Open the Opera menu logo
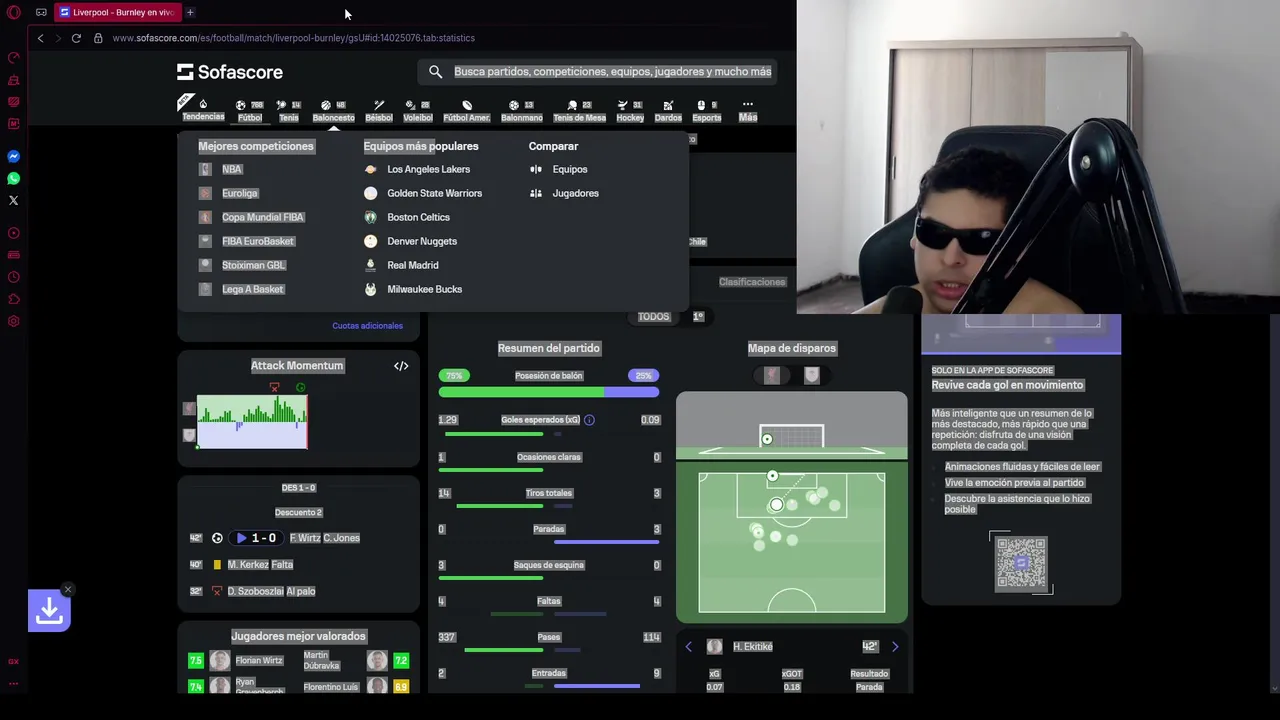 coord(14,12)
